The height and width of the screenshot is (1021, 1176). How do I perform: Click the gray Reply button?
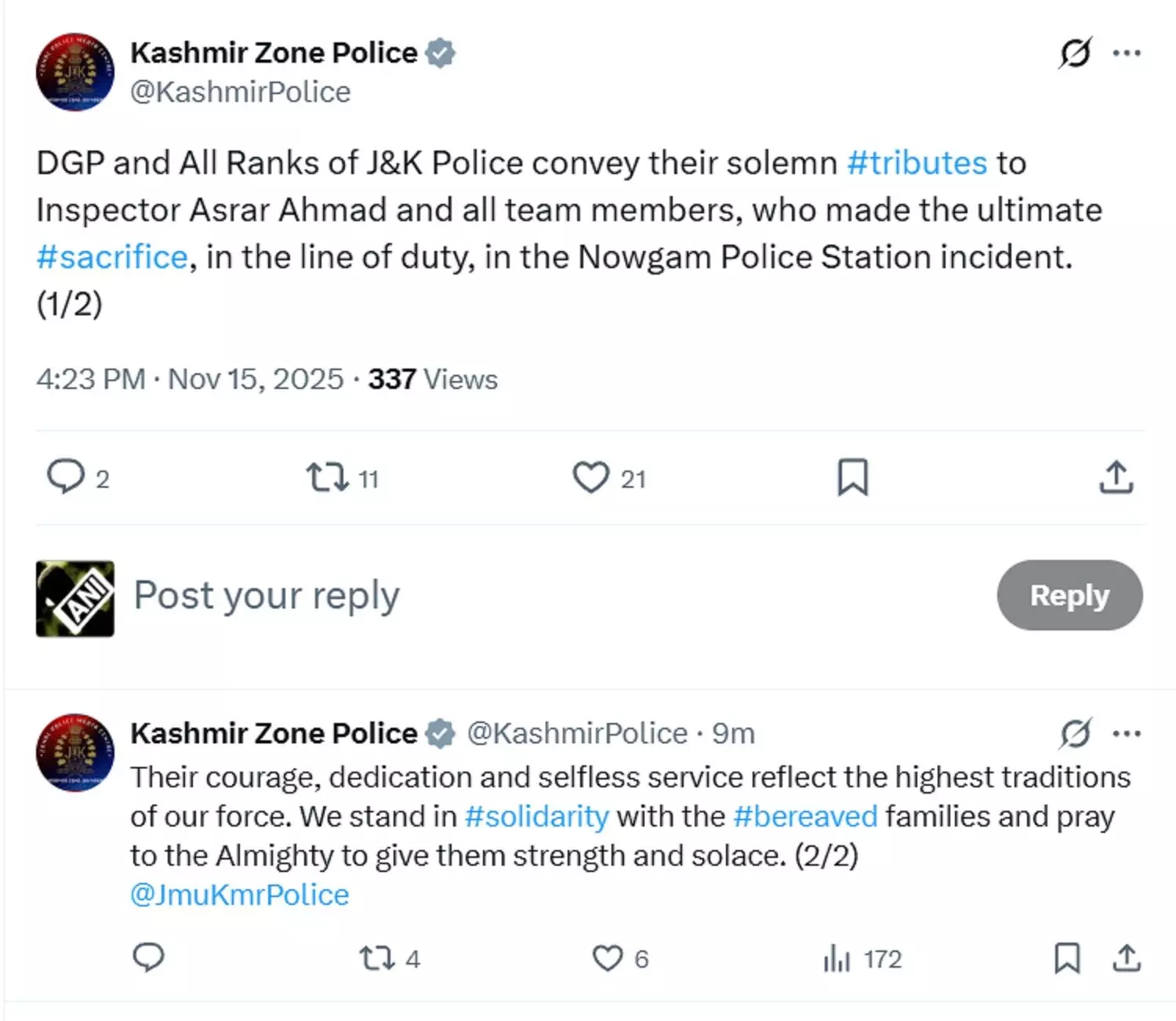[x=1069, y=595]
